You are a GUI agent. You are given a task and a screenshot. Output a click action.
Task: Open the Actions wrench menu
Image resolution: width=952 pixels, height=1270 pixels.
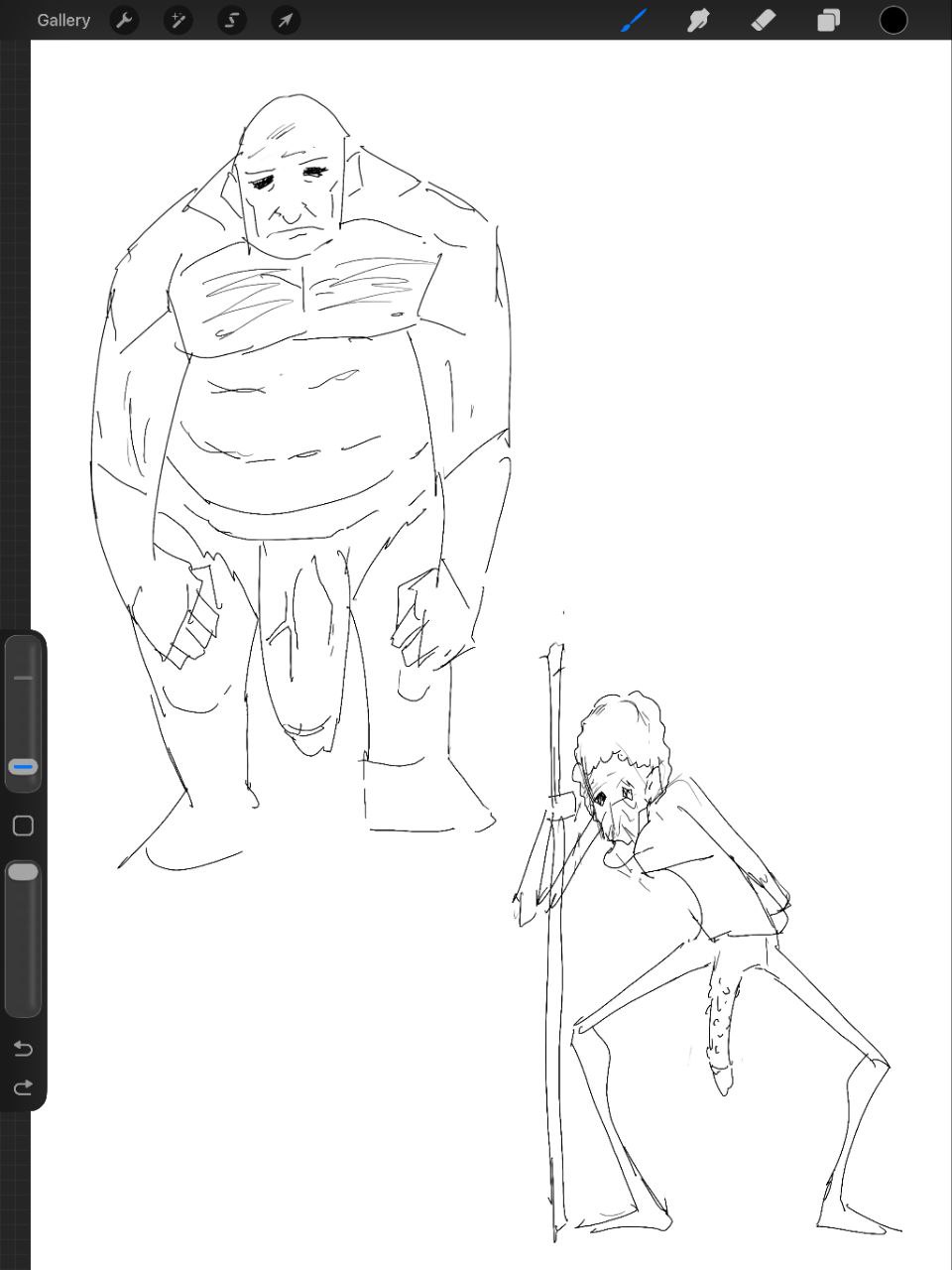click(x=124, y=20)
